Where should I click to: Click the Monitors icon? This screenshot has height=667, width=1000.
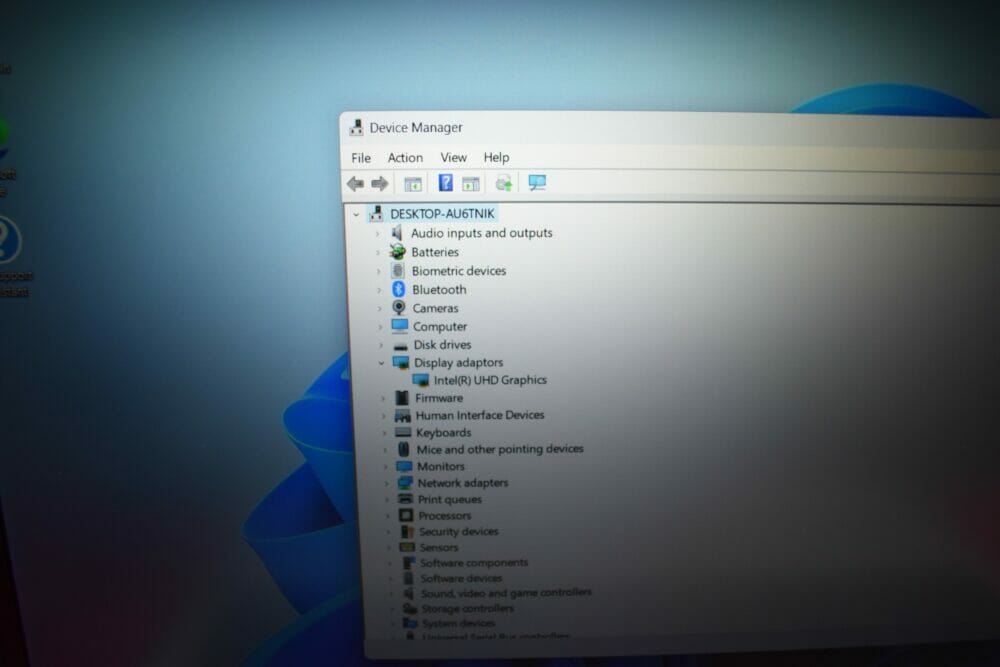[x=404, y=467]
